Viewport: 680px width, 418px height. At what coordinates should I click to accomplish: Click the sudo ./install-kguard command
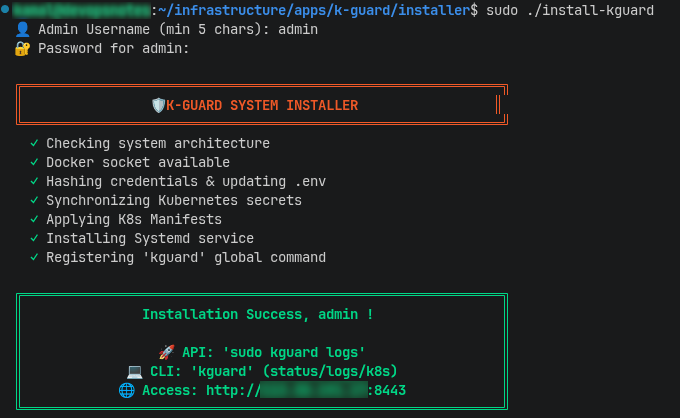570,10
